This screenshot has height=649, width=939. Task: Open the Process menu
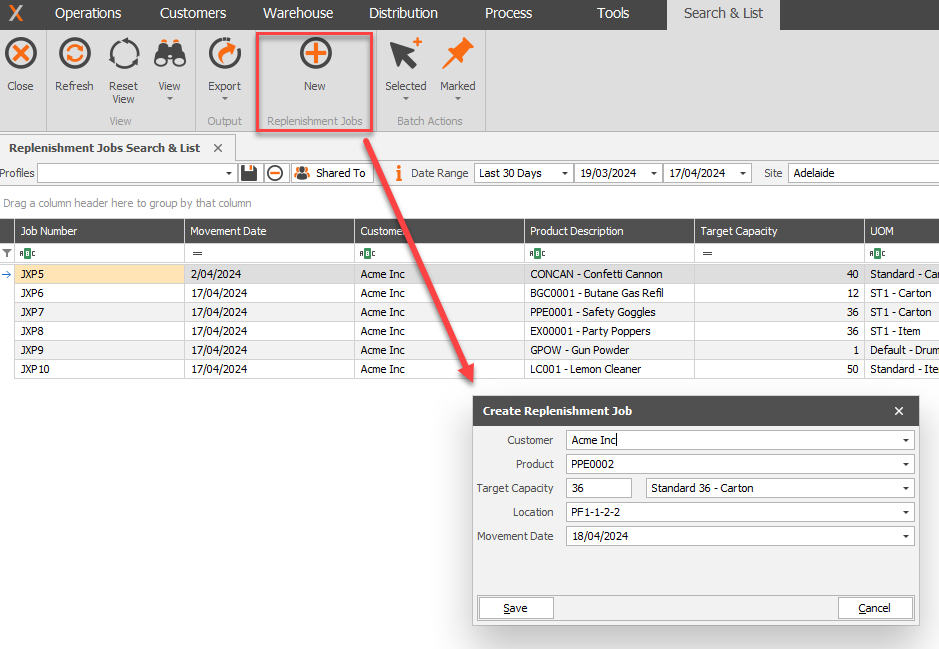coord(508,13)
